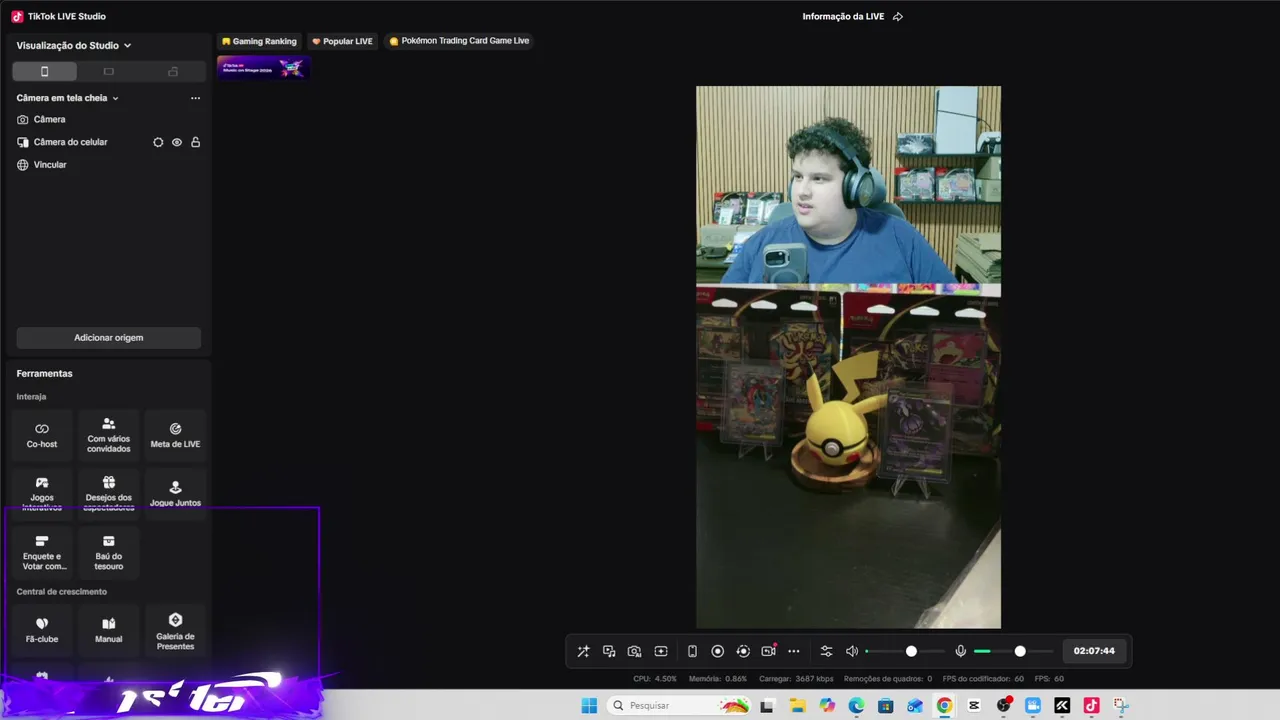Click the Remoções de quadros status readout
1280x720 pixels.
(888, 679)
